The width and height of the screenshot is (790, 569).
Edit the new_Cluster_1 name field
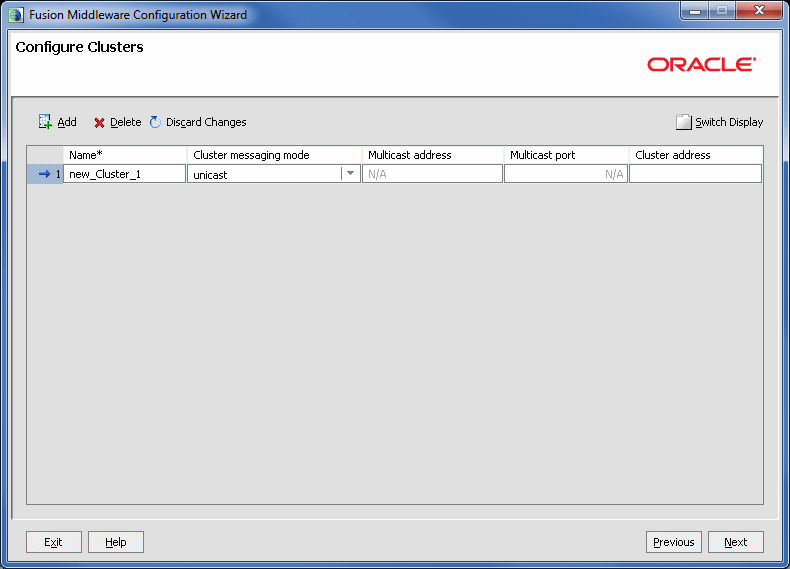point(124,174)
